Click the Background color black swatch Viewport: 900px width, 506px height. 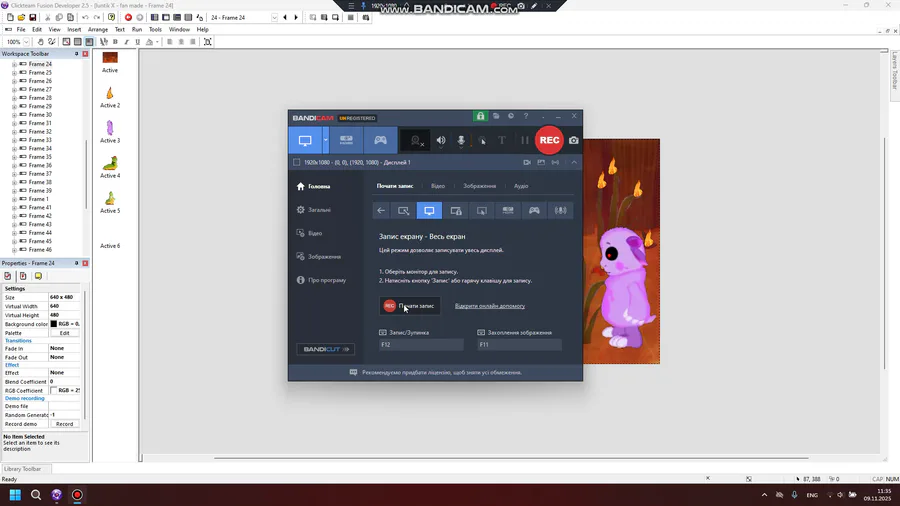54,324
